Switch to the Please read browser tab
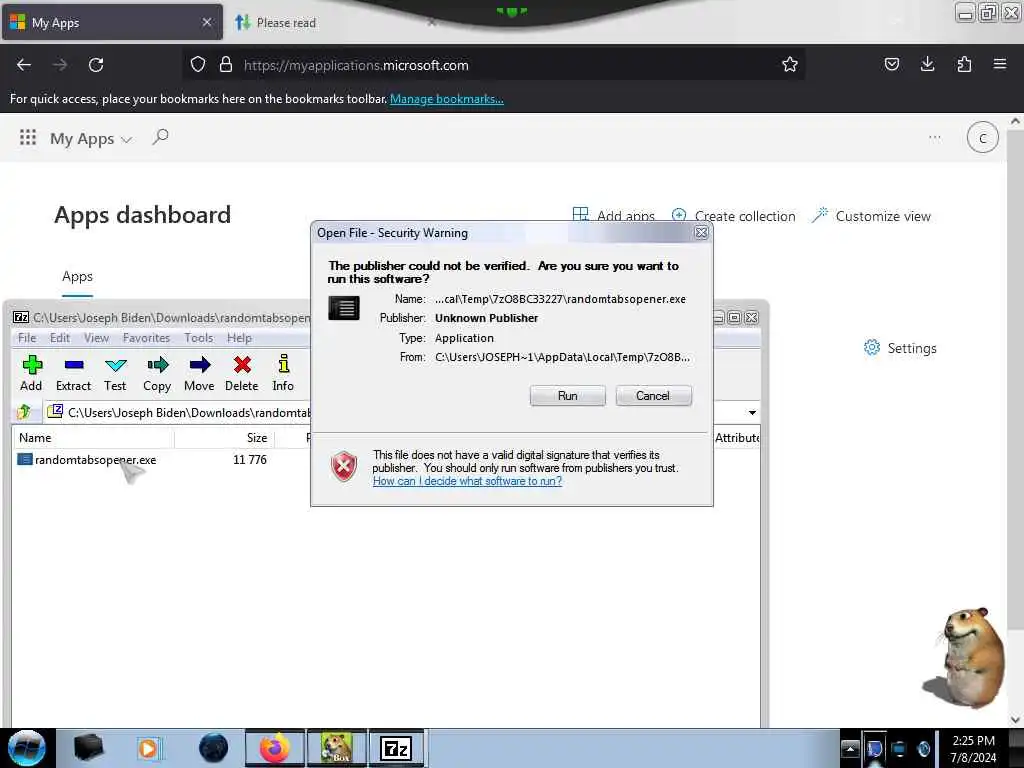The image size is (1024, 768). pos(333,23)
